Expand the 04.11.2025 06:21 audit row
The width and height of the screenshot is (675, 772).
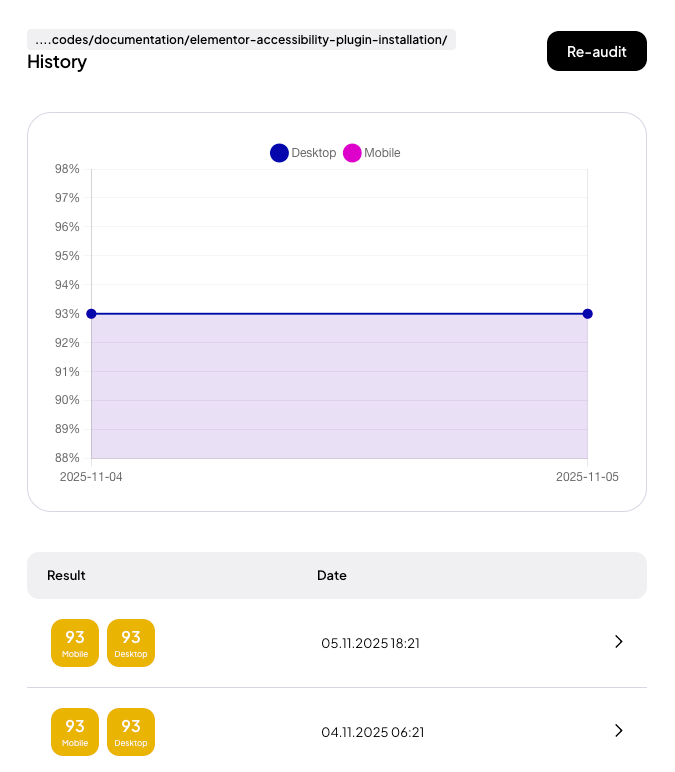[618, 731]
